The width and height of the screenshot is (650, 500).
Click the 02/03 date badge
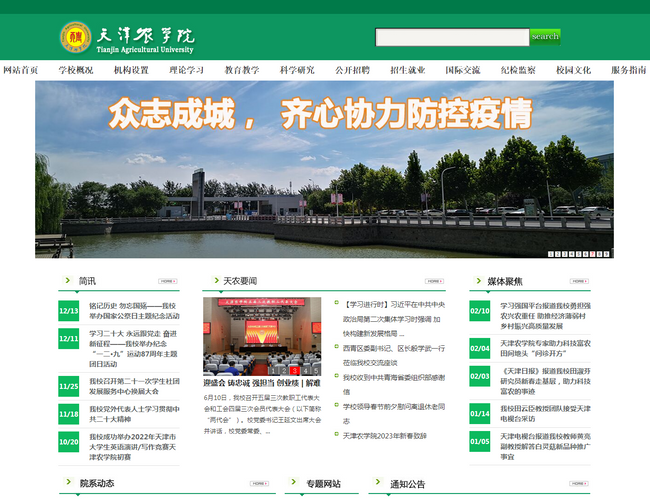(480, 376)
